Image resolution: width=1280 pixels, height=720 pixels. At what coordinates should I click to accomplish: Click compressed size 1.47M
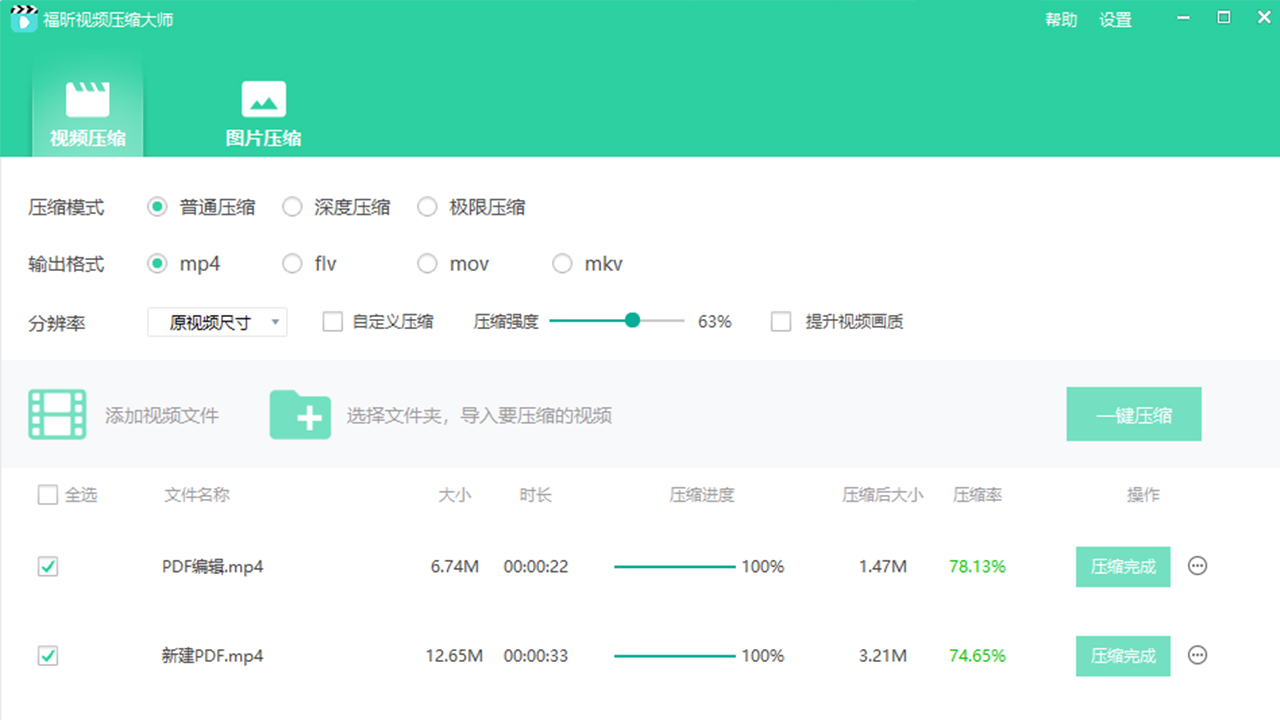[883, 566]
